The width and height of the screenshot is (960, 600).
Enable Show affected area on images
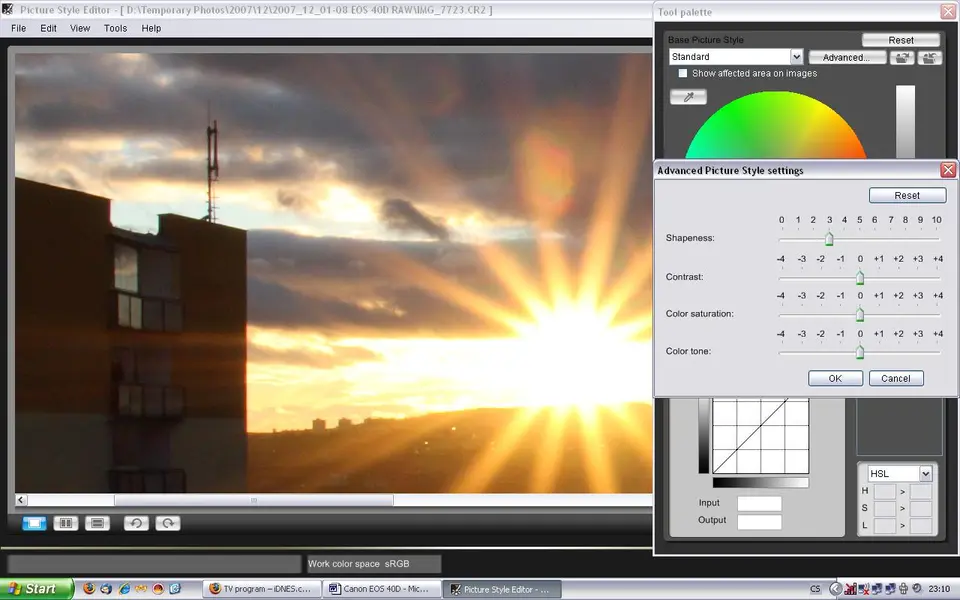(683, 74)
